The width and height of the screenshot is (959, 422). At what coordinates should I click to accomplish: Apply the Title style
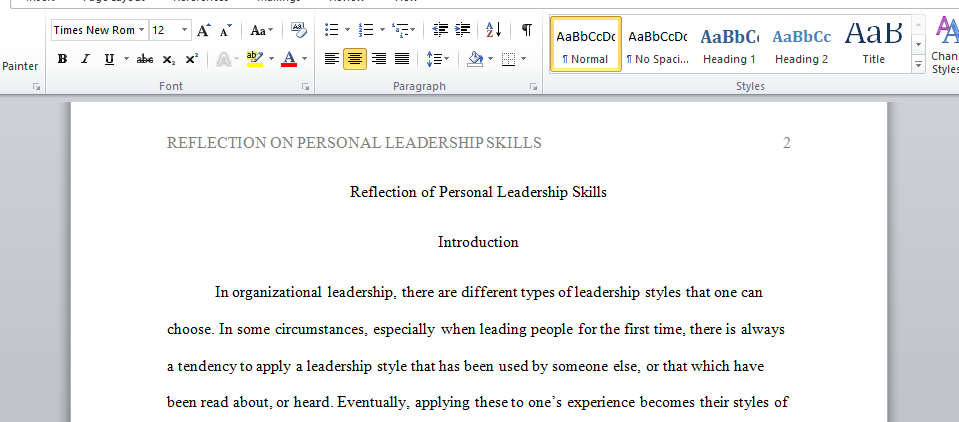click(x=873, y=45)
